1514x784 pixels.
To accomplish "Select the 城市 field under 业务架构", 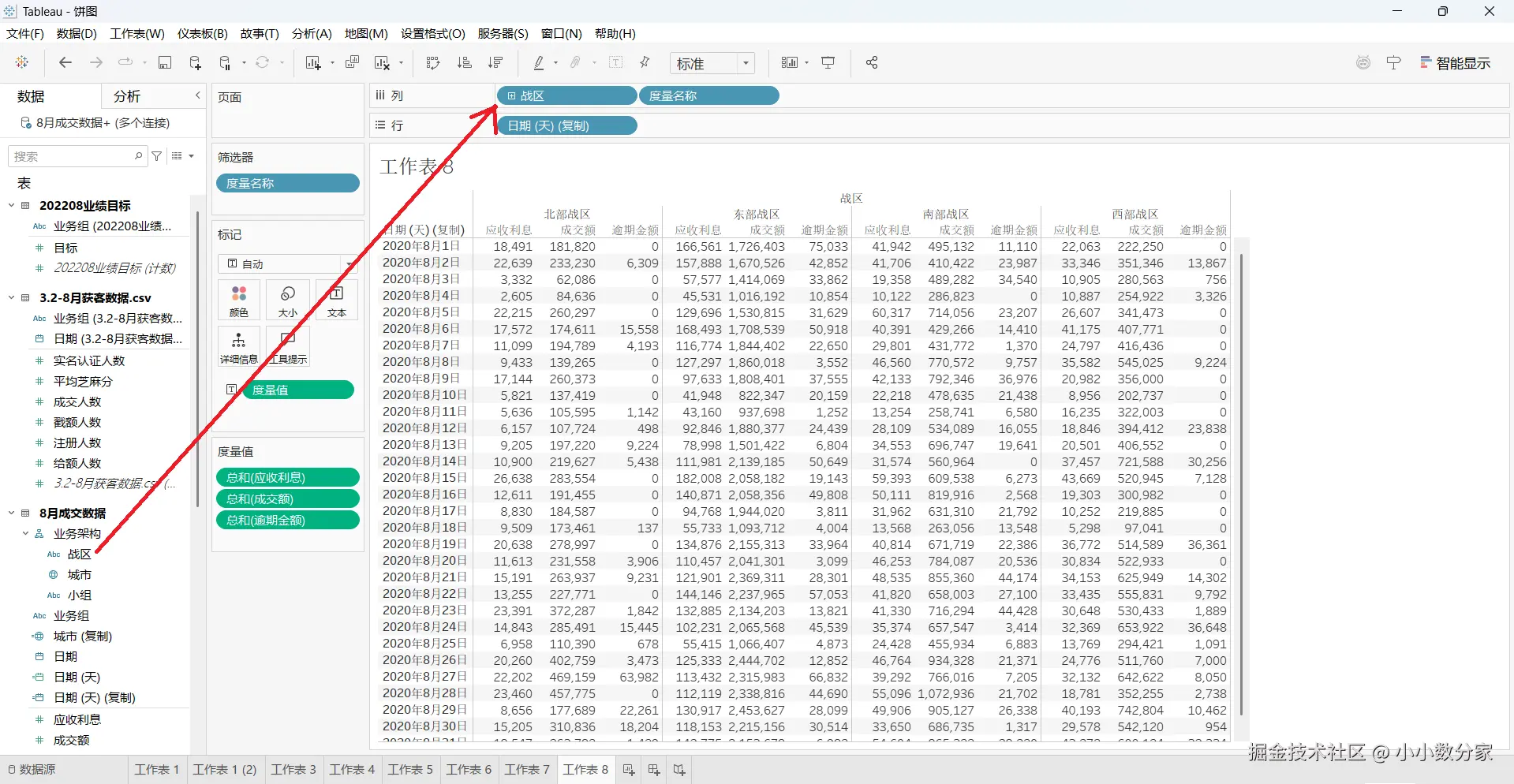I will 80,575.
